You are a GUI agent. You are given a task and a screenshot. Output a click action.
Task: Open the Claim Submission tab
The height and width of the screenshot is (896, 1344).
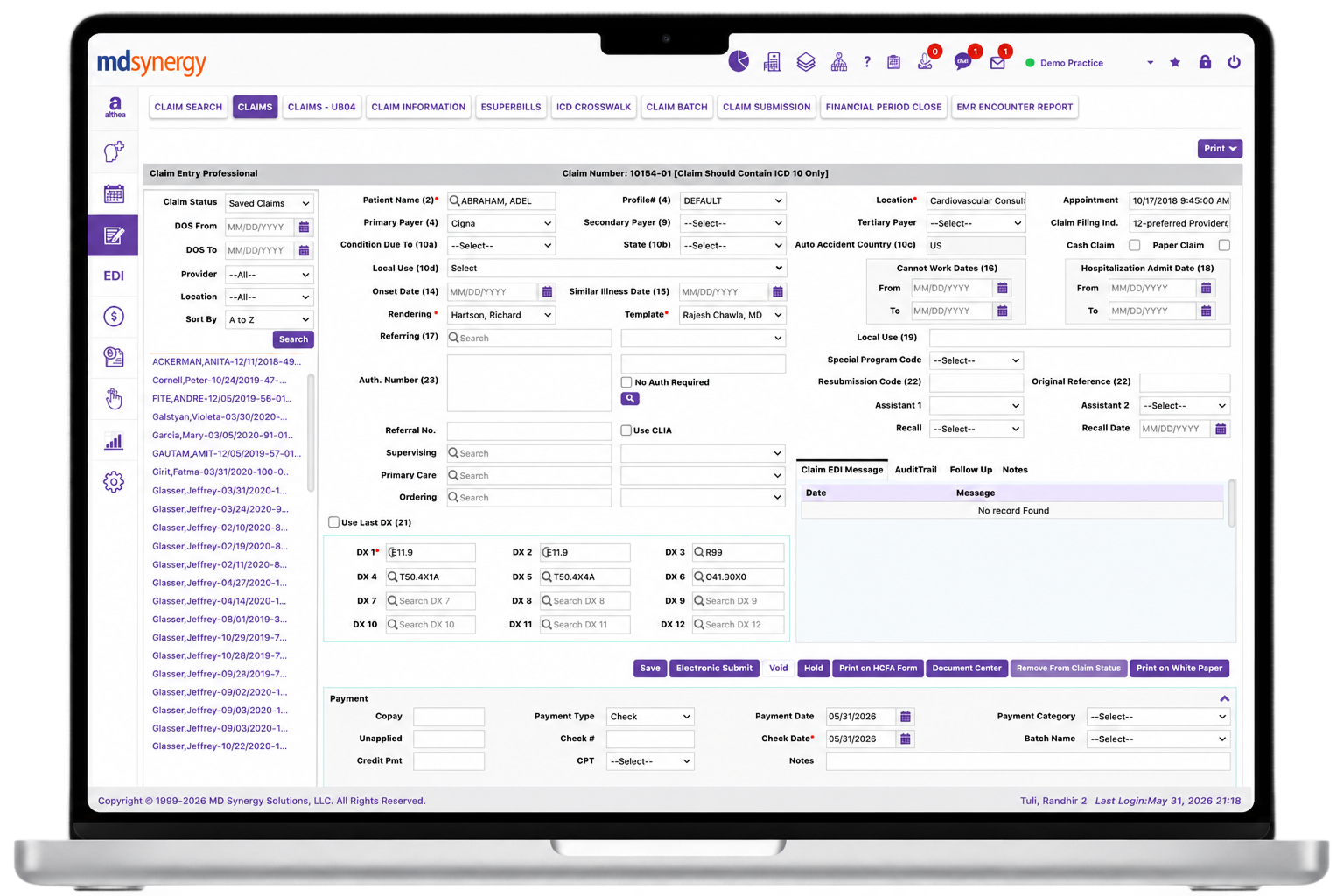tap(766, 107)
